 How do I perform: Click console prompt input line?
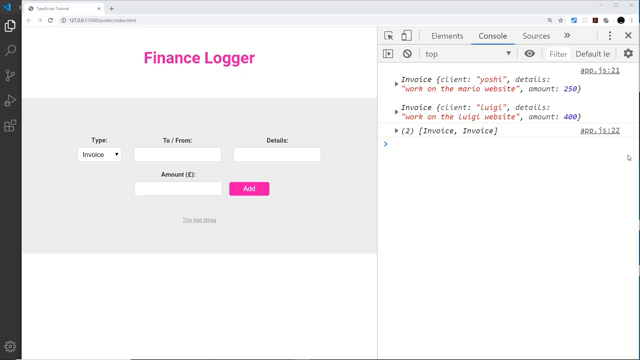[508, 144]
